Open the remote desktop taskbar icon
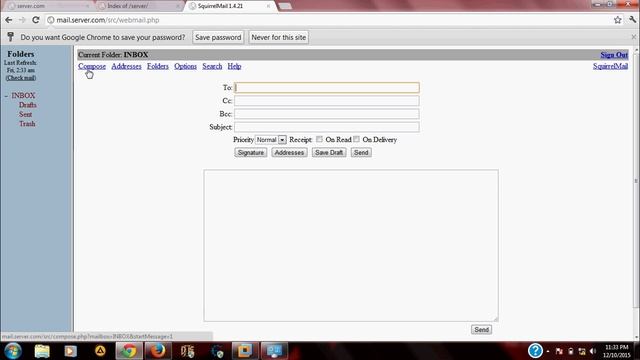This screenshot has width=640, height=360. tap(274, 351)
